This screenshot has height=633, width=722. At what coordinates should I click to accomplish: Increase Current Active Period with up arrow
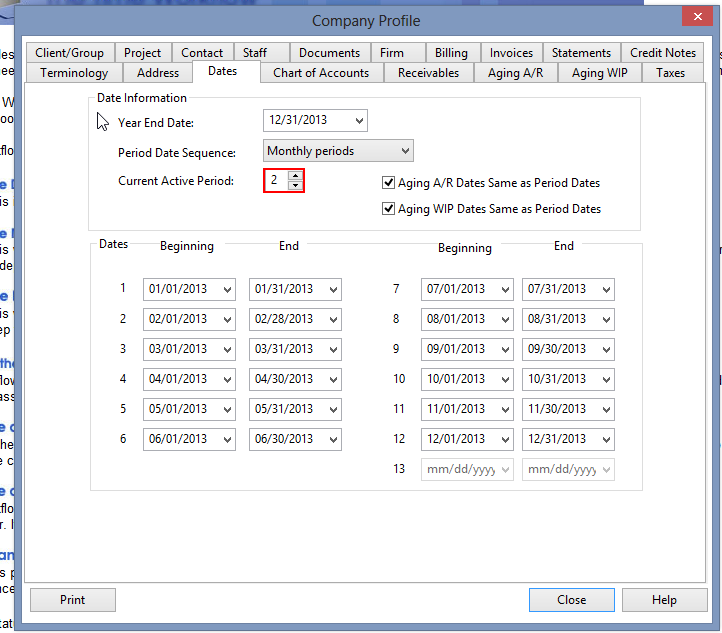(294, 176)
